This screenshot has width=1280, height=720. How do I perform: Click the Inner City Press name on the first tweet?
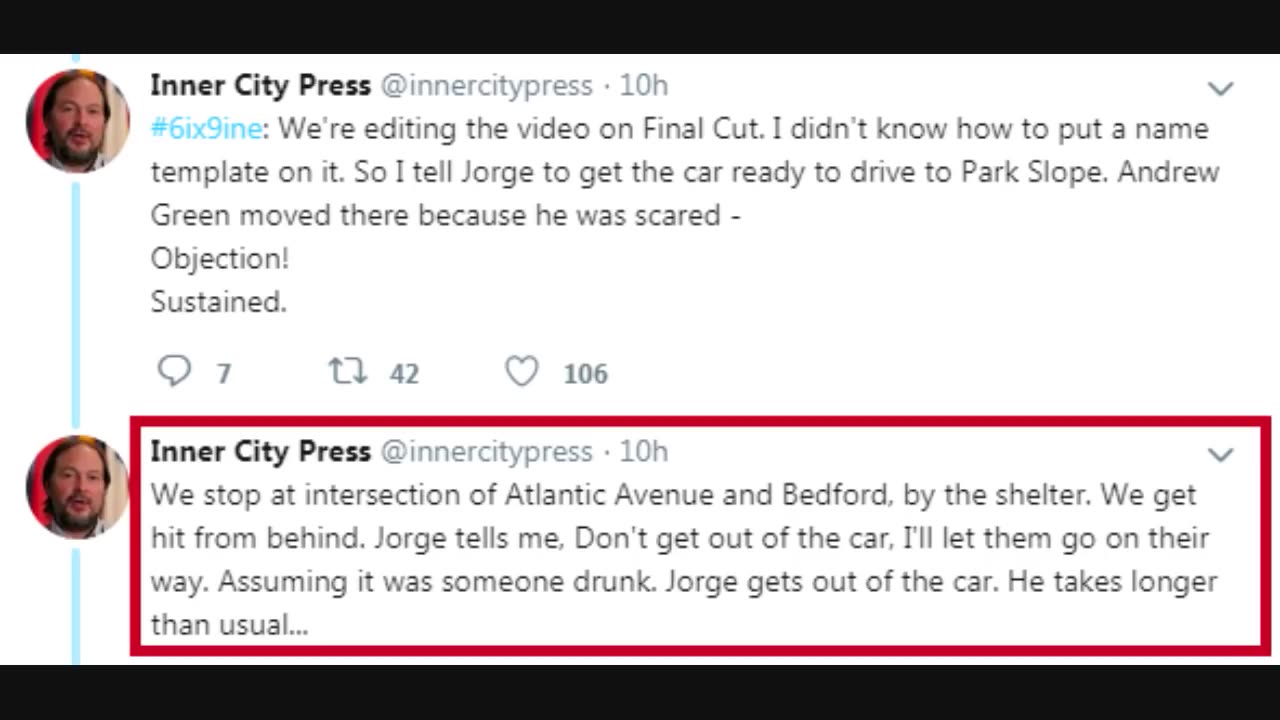[260, 85]
